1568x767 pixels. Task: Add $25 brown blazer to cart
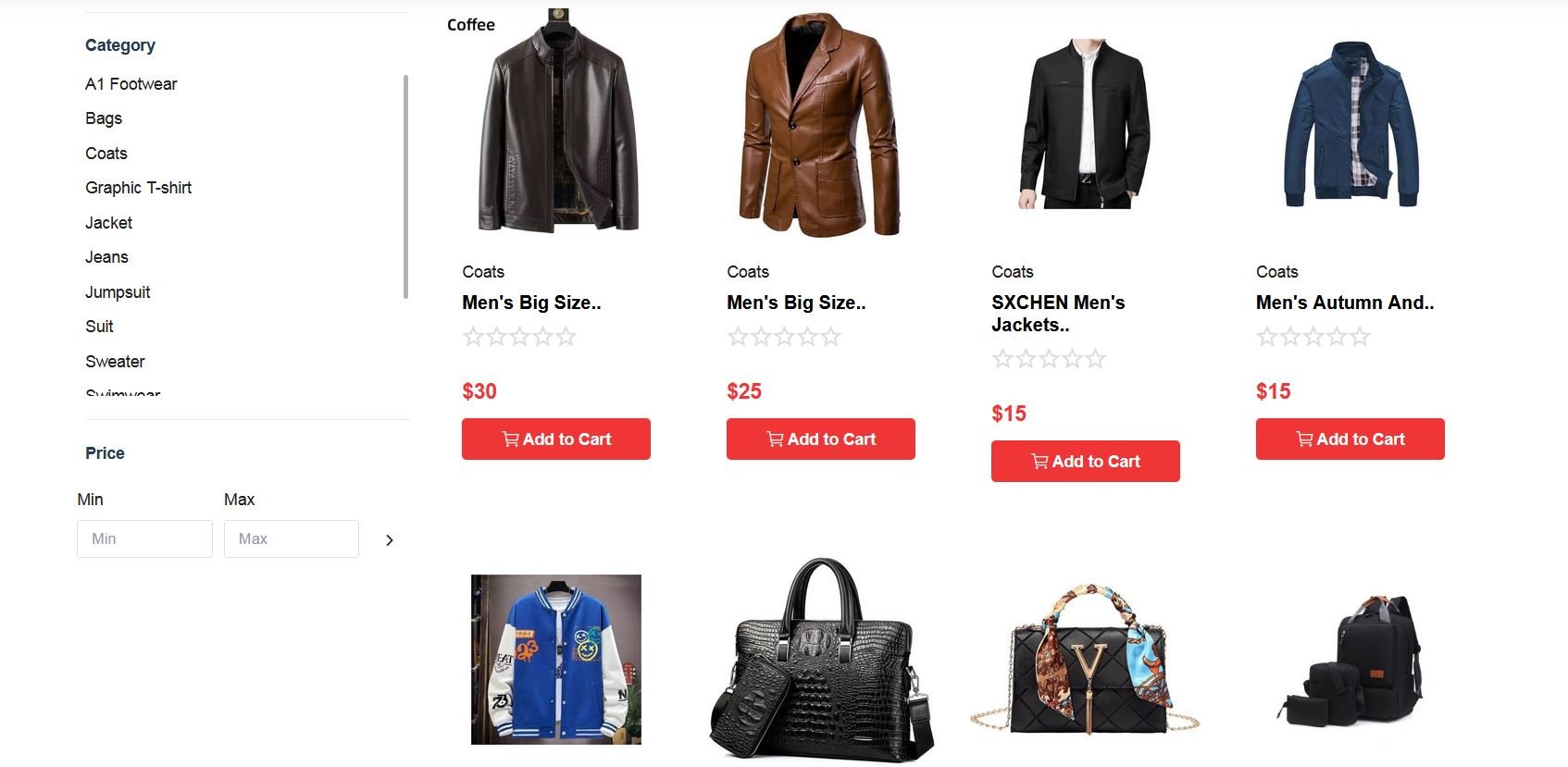coord(821,439)
